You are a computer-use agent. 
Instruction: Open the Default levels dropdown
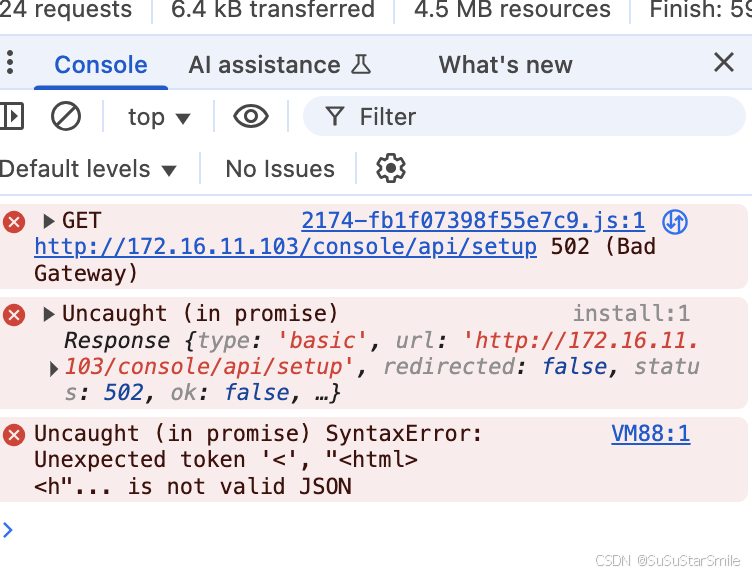click(x=89, y=169)
